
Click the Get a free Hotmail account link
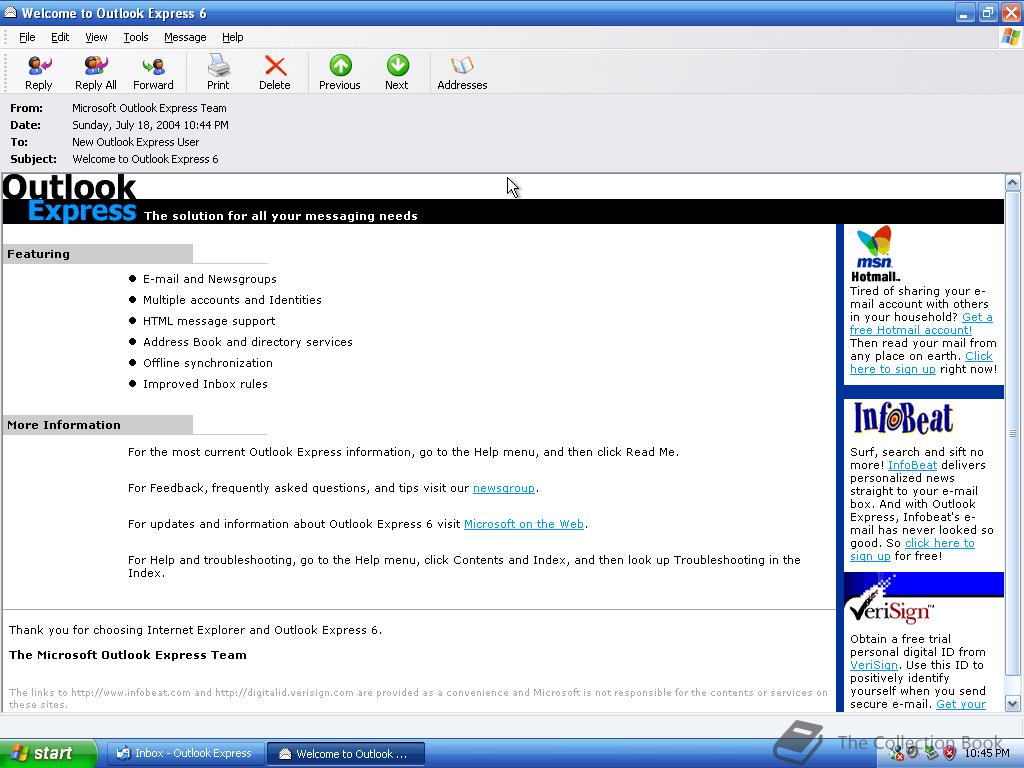[x=921, y=323]
